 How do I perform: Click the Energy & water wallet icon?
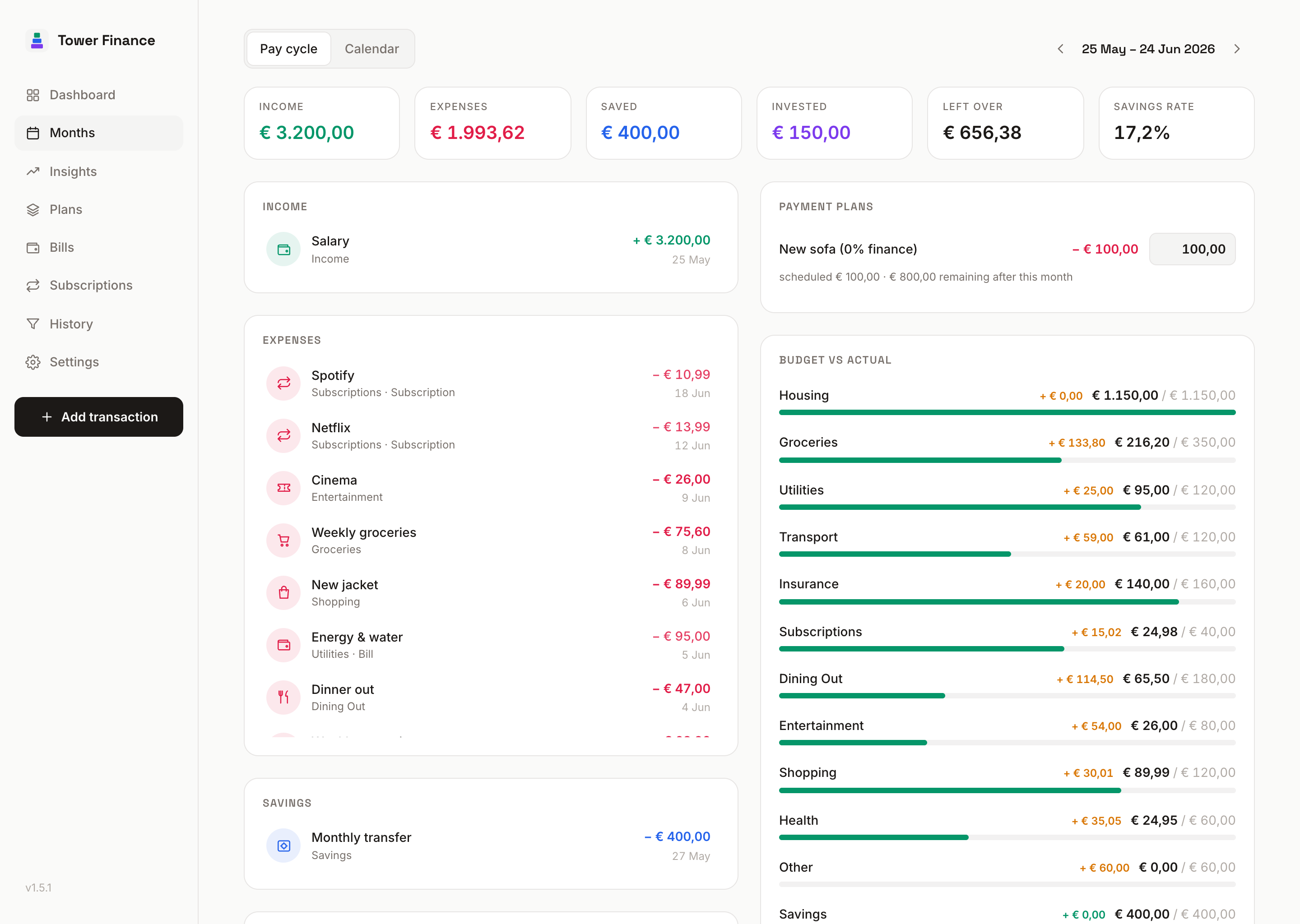pyautogui.click(x=283, y=645)
